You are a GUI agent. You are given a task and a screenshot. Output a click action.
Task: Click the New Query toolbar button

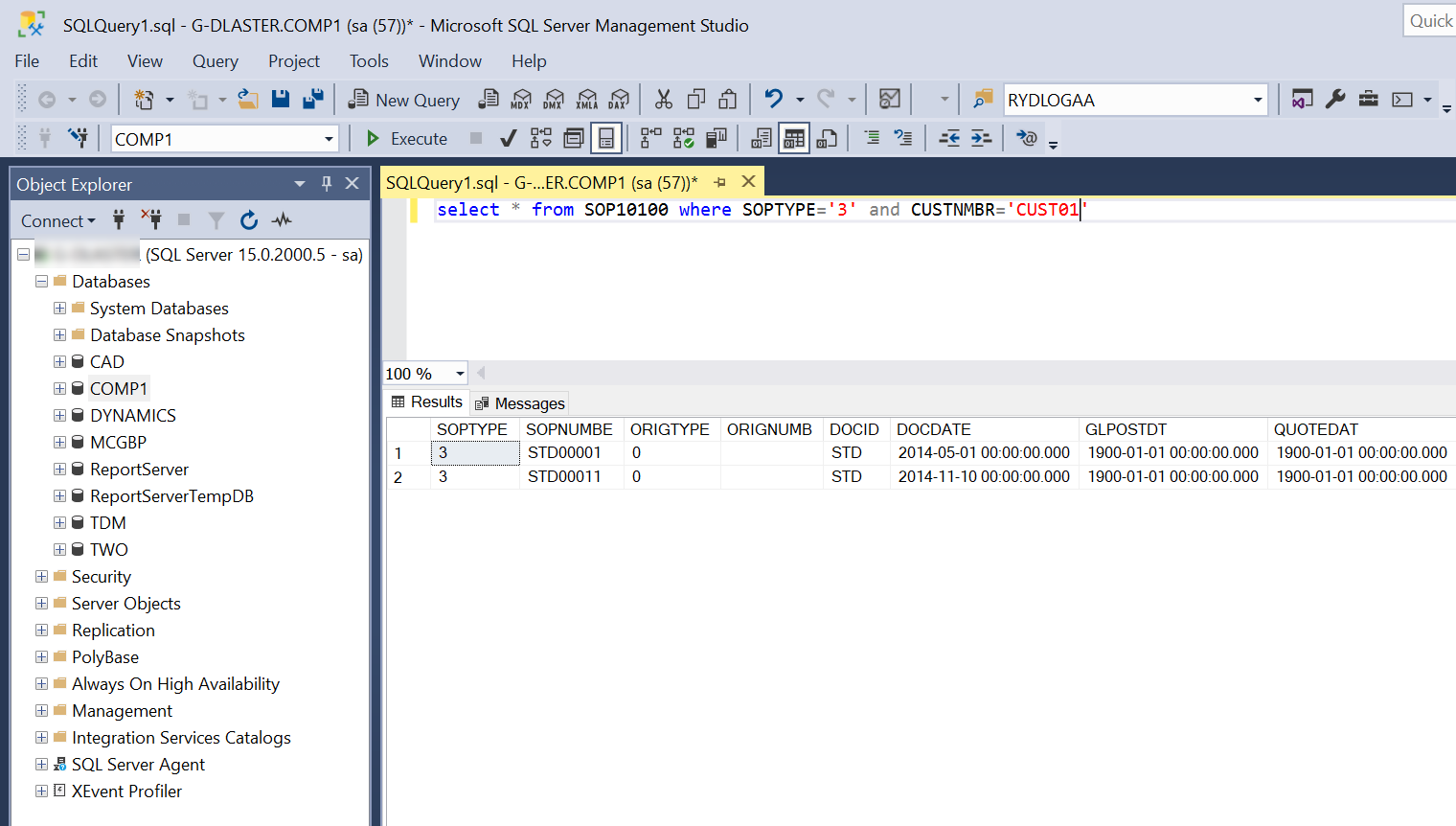[x=403, y=100]
